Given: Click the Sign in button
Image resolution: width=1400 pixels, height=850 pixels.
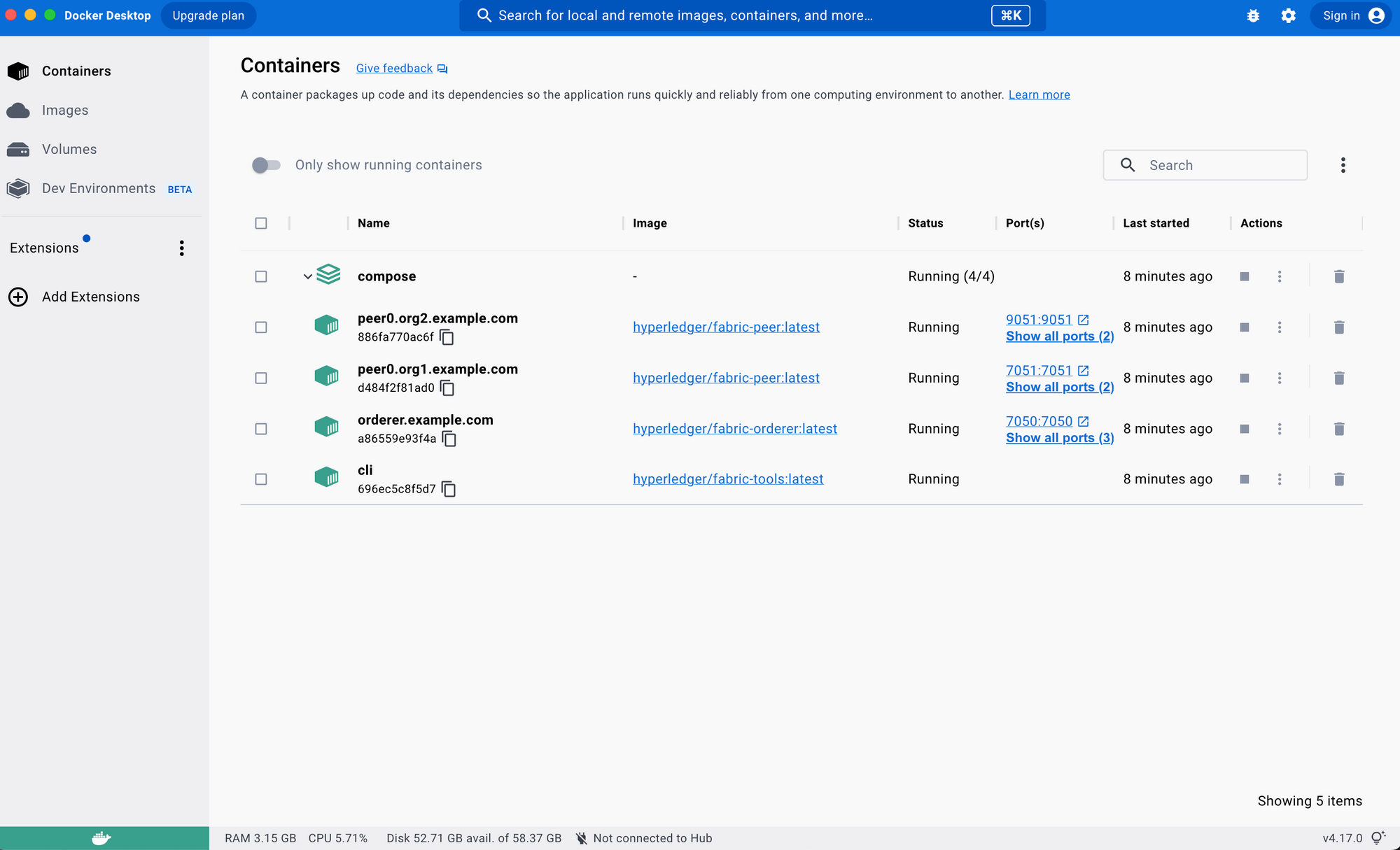Looking at the screenshot, I should (x=1352, y=15).
